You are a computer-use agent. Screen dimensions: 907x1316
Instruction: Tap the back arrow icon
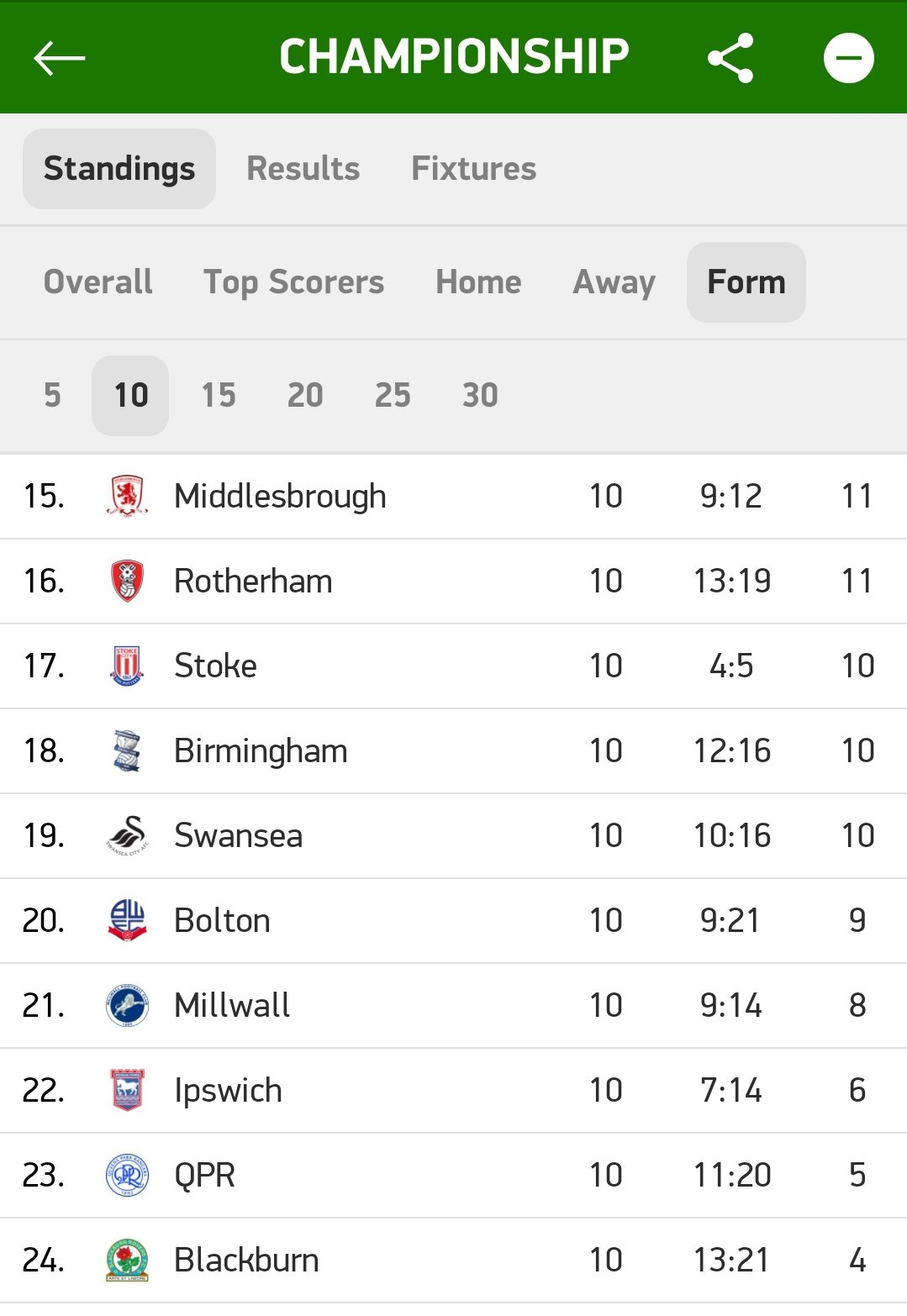pyautogui.click(x=60, y=58)
